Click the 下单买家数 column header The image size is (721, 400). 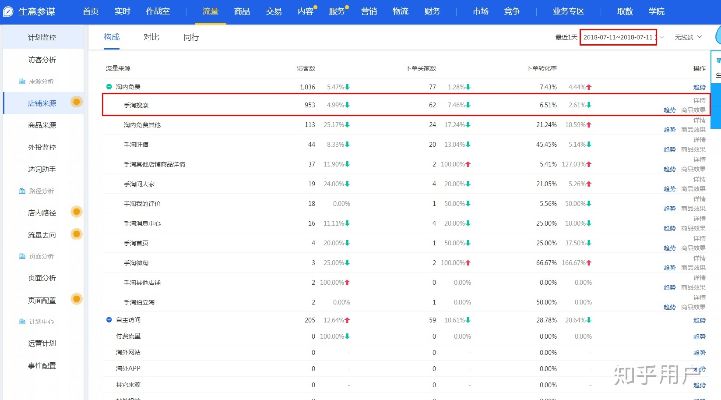[421, 68]
